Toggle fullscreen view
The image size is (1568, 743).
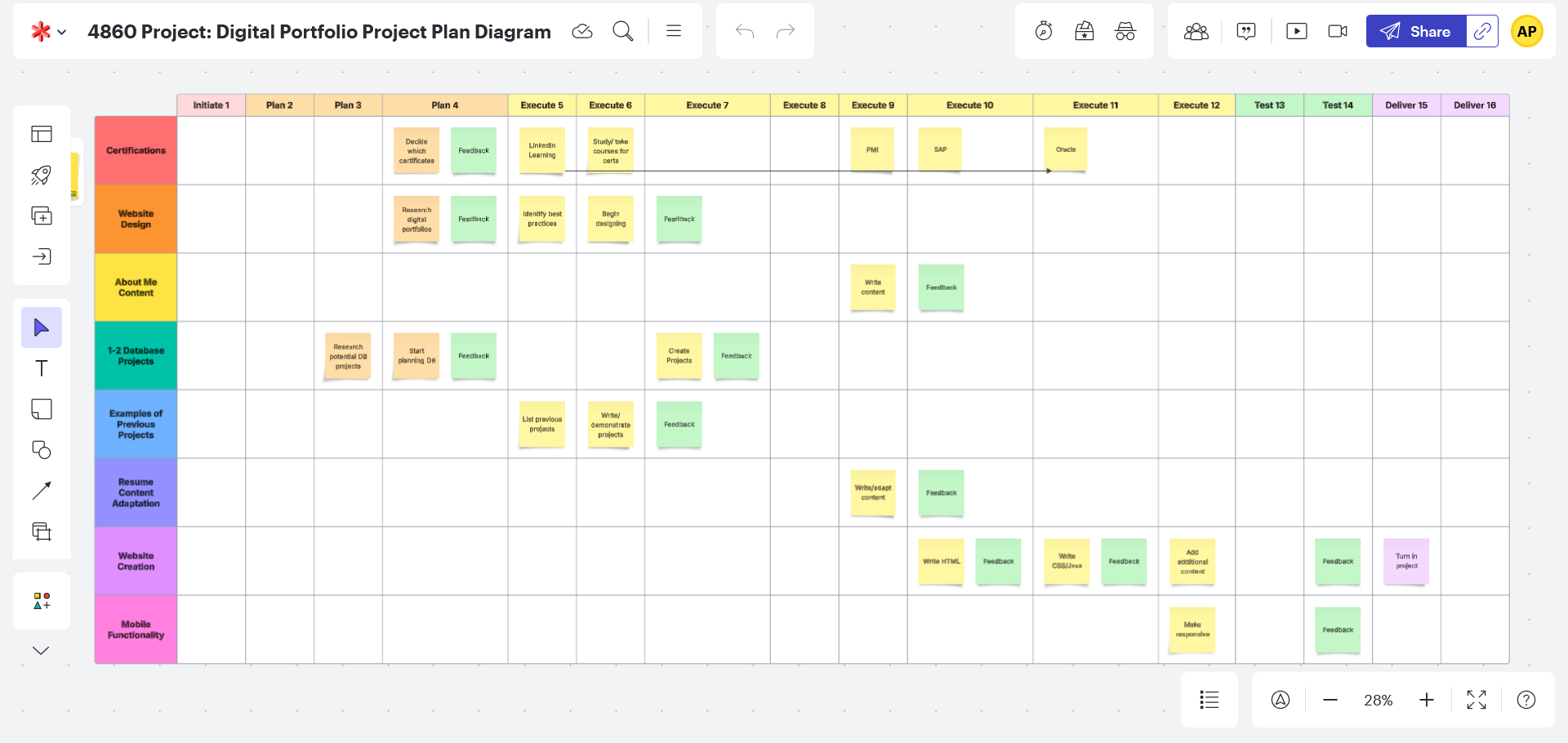coord(1477,700)
